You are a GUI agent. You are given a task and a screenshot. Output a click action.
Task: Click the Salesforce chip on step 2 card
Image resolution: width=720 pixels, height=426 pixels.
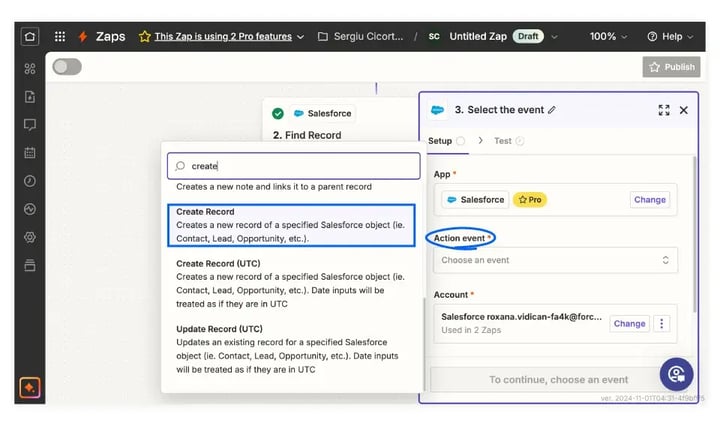coord(322,113)
